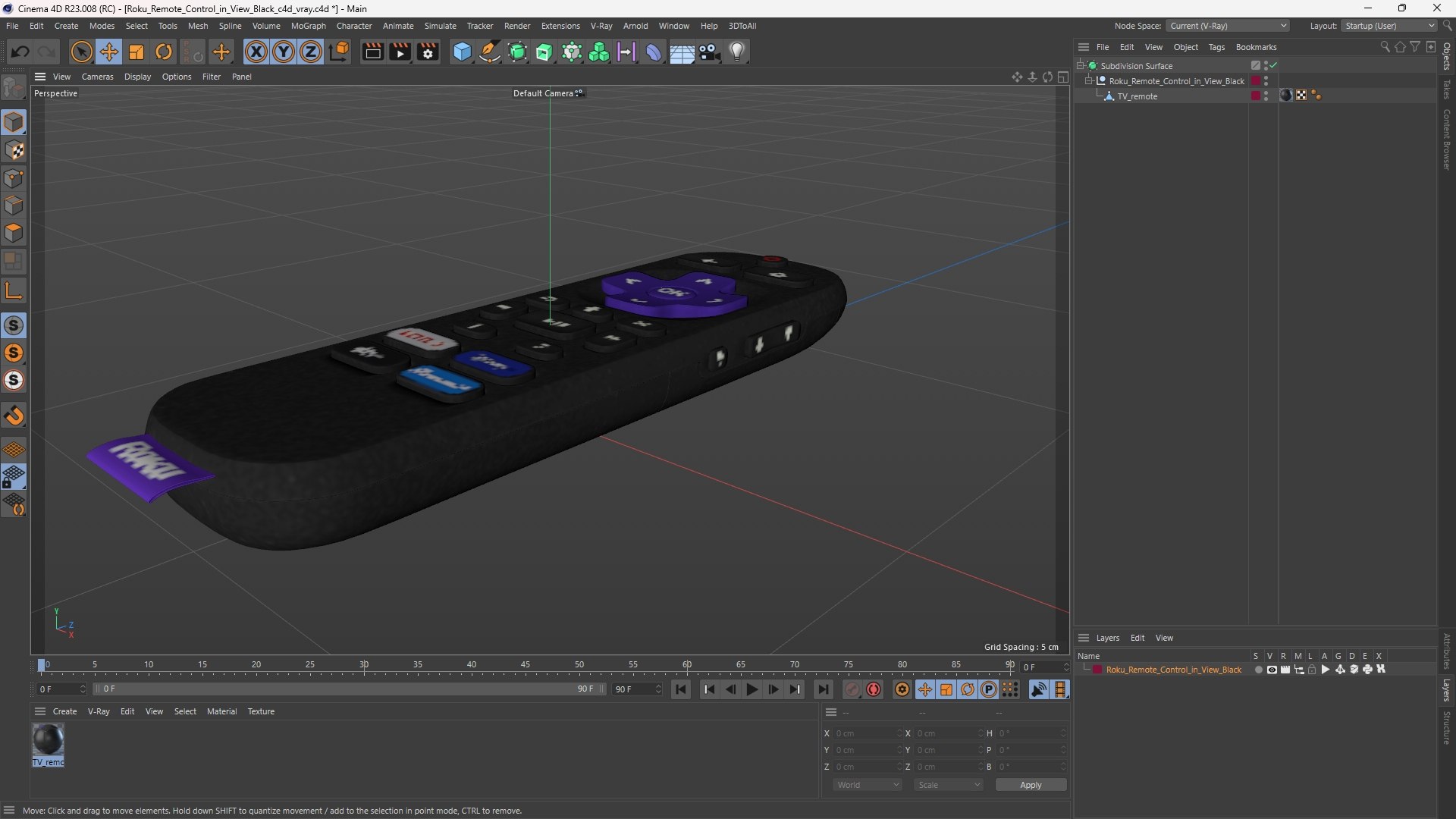Image resolution: width=1456 pixels, height=819 pixels.
Task: Play the animation forward
Action: click(752, 689)
